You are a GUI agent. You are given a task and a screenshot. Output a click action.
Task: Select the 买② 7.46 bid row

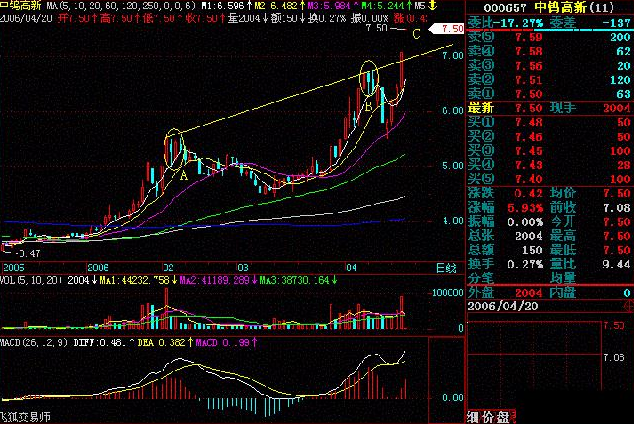point(549,137)
